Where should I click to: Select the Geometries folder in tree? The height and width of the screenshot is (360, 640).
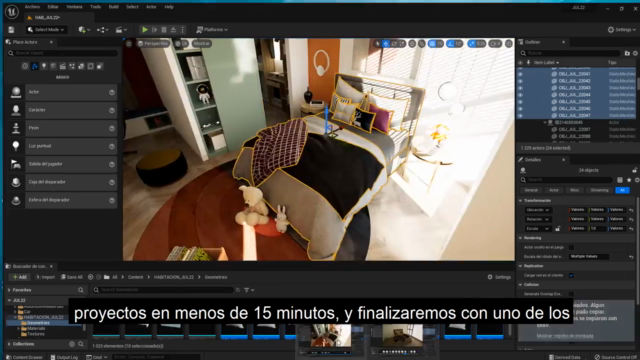click(x=38, y=323)
